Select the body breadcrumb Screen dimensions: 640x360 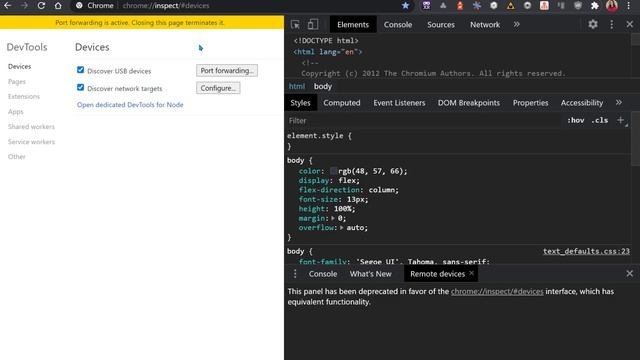coord(322,86)
